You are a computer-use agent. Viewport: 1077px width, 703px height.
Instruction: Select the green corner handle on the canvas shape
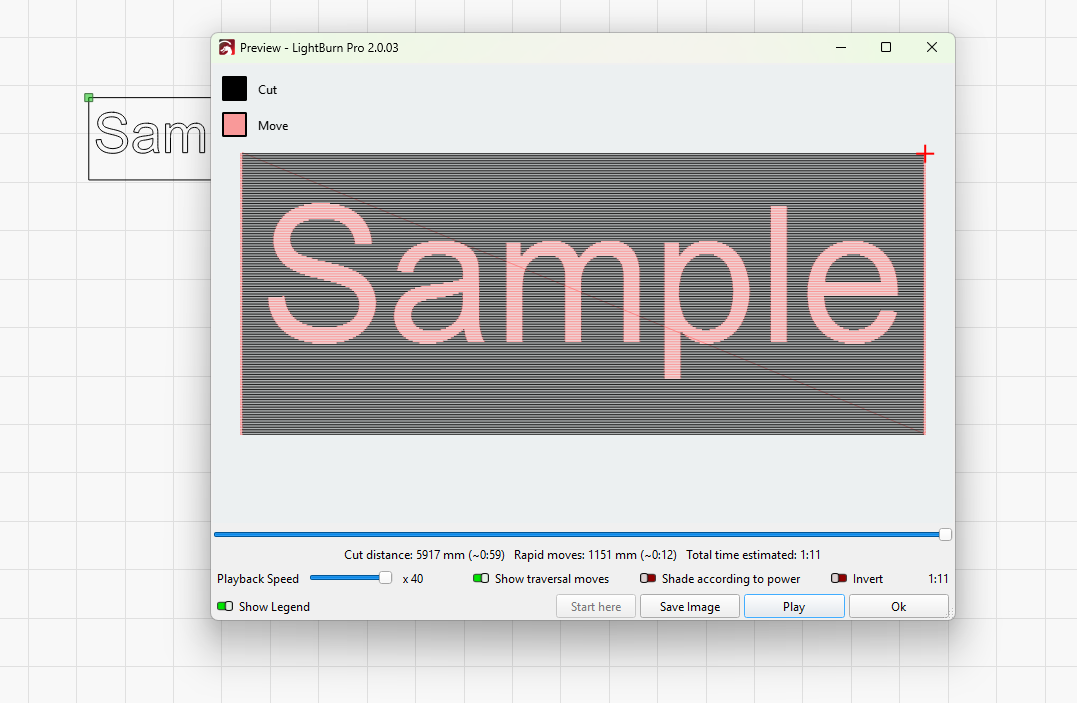(x=89, y=97)
